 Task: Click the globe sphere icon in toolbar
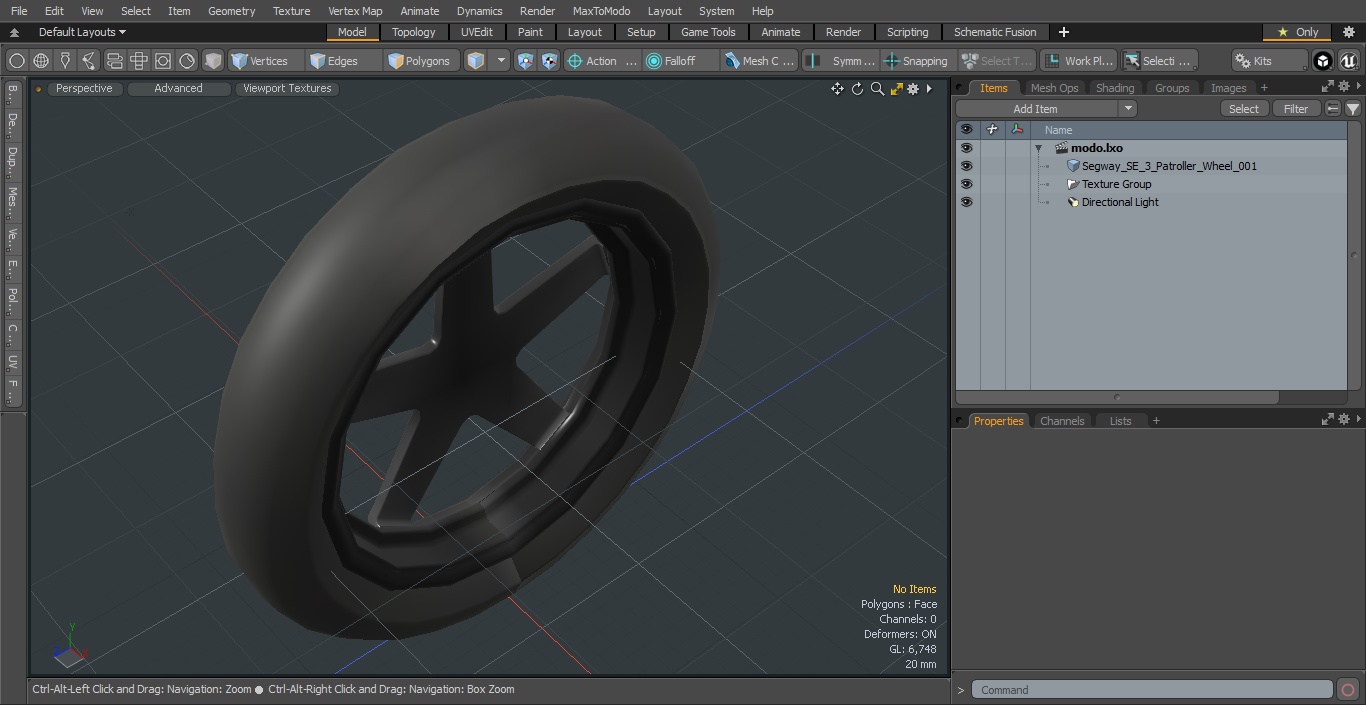pos(41,61)
